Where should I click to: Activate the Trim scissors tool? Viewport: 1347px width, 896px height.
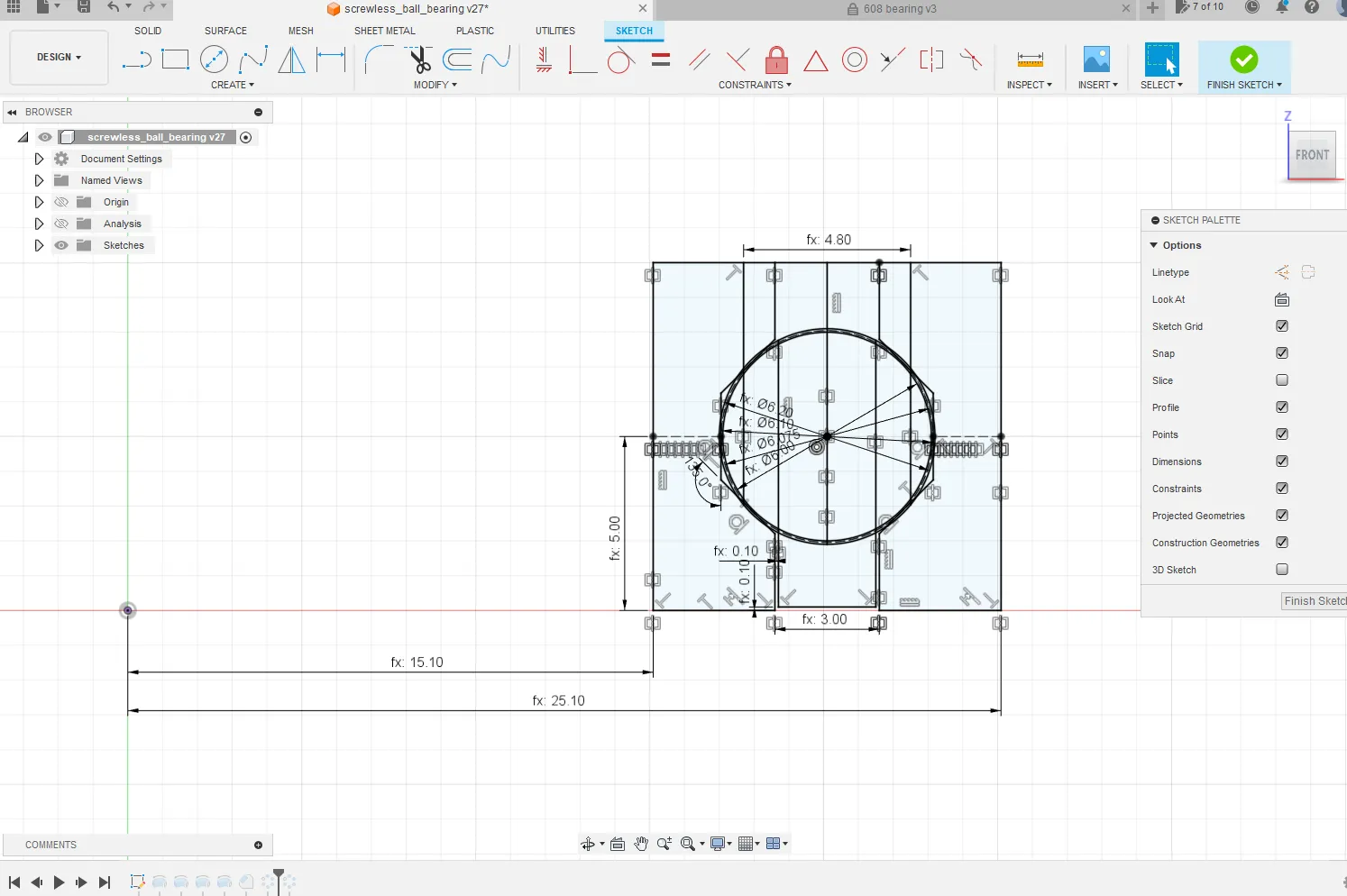coord(419,60)
